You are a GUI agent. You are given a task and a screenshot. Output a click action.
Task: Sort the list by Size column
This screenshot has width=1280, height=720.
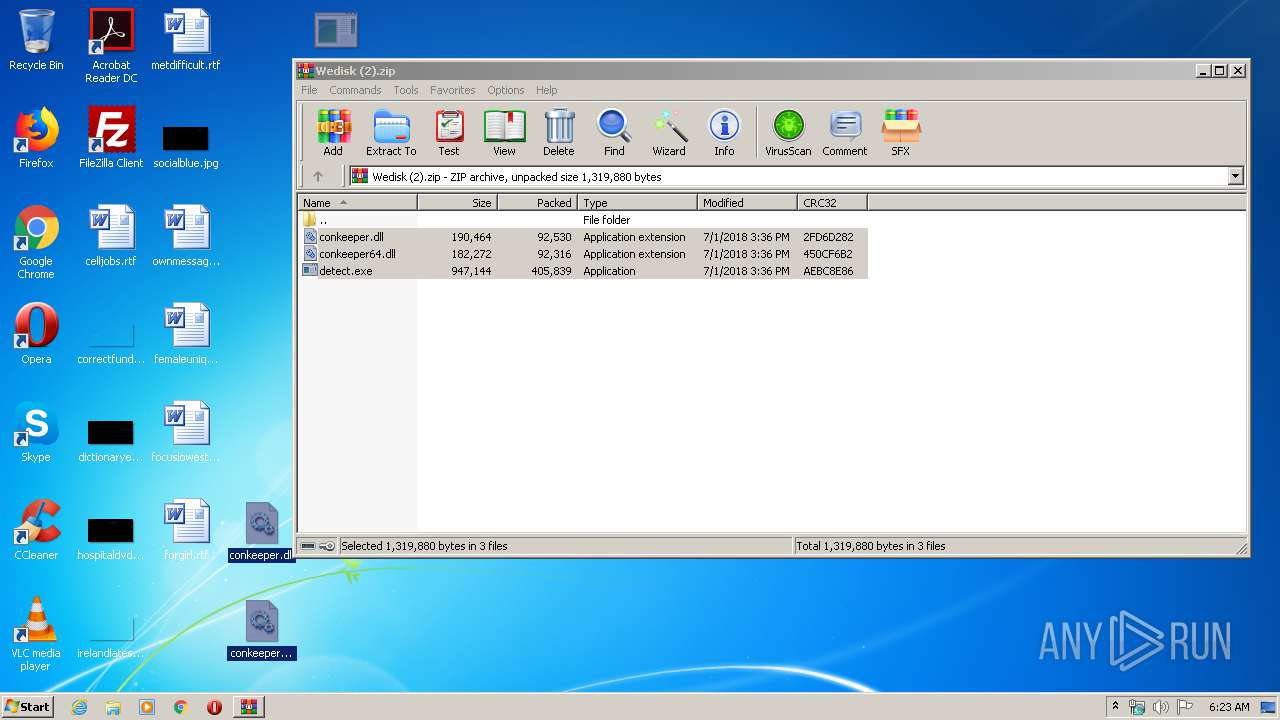tap(457, 202)
